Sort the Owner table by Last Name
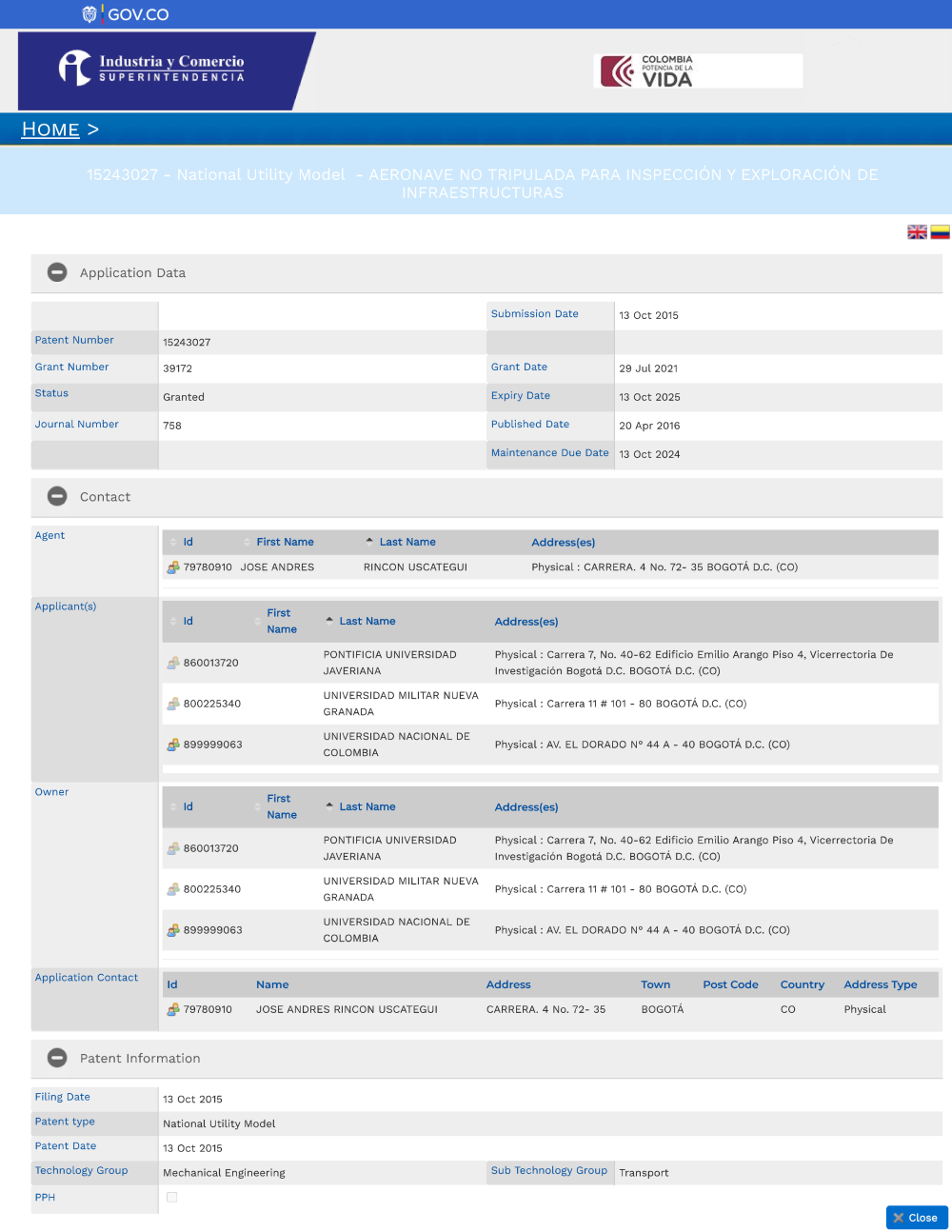Image resolution: width=952 pixels, height=1232 pixels. pyautogui.click(x=367, y=806)
